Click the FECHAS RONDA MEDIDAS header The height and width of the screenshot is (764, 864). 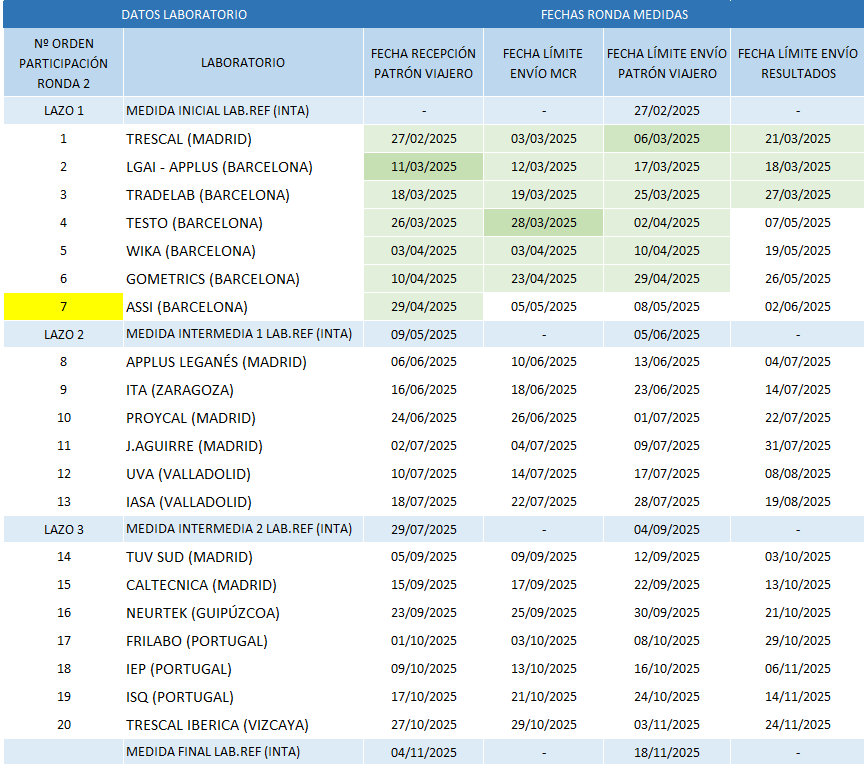click(x=614, y=14)
